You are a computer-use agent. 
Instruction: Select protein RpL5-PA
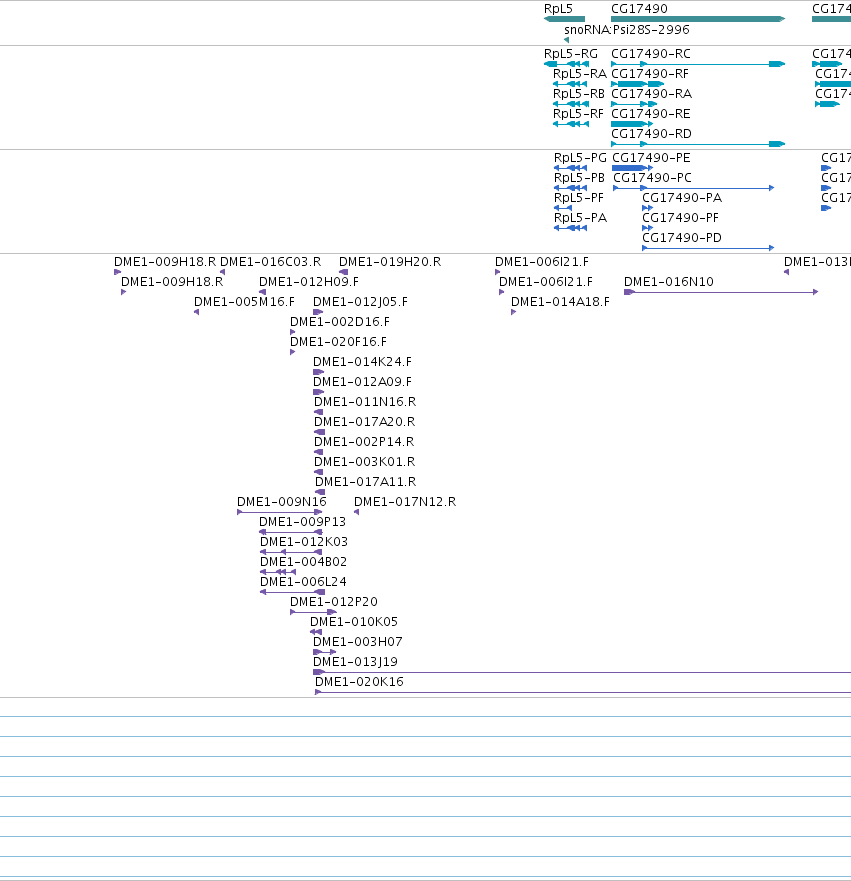pos(571,228)
